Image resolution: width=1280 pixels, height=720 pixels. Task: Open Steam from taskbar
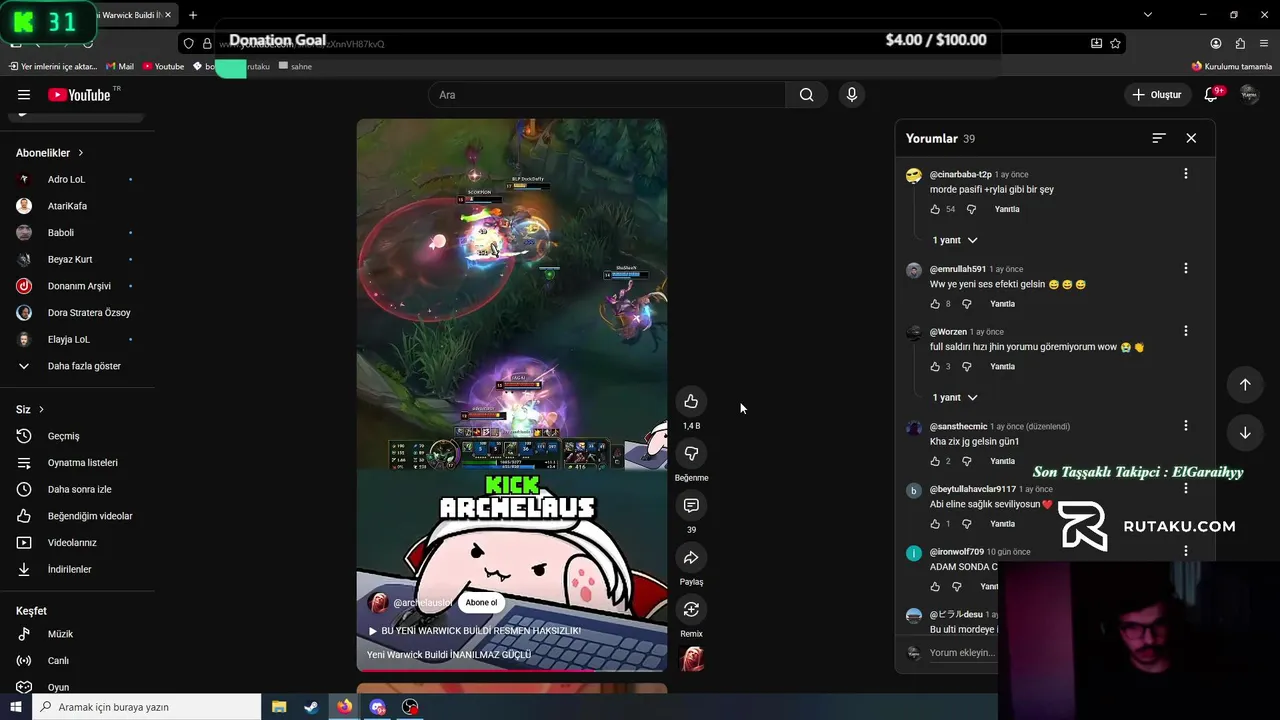[311, 707]
